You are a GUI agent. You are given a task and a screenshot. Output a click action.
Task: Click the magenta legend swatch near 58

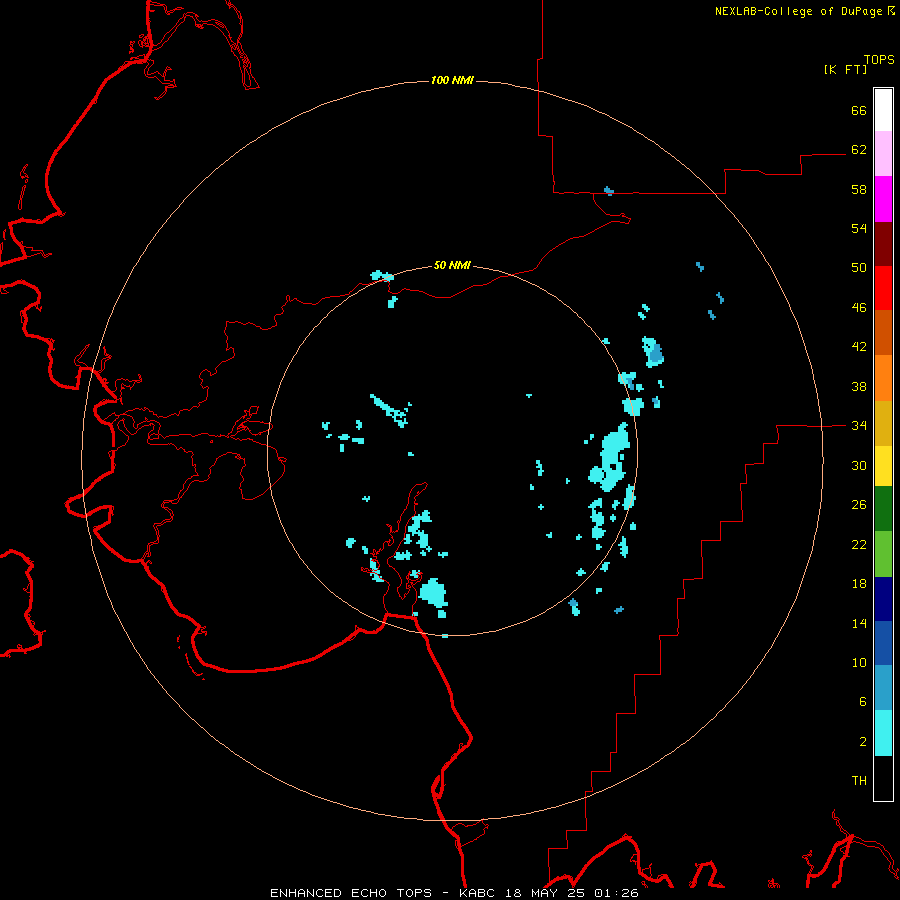(x=883, y=199)
